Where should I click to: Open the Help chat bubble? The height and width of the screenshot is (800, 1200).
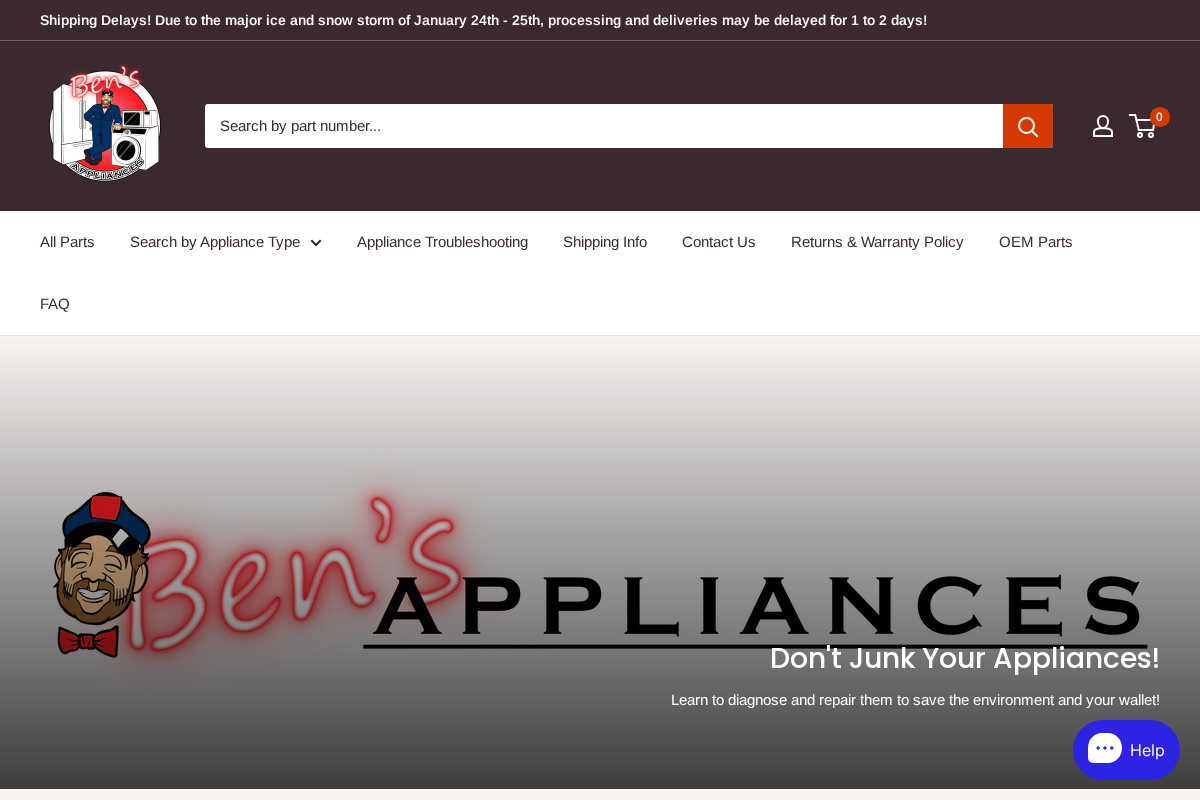(x=1126, y=749)
